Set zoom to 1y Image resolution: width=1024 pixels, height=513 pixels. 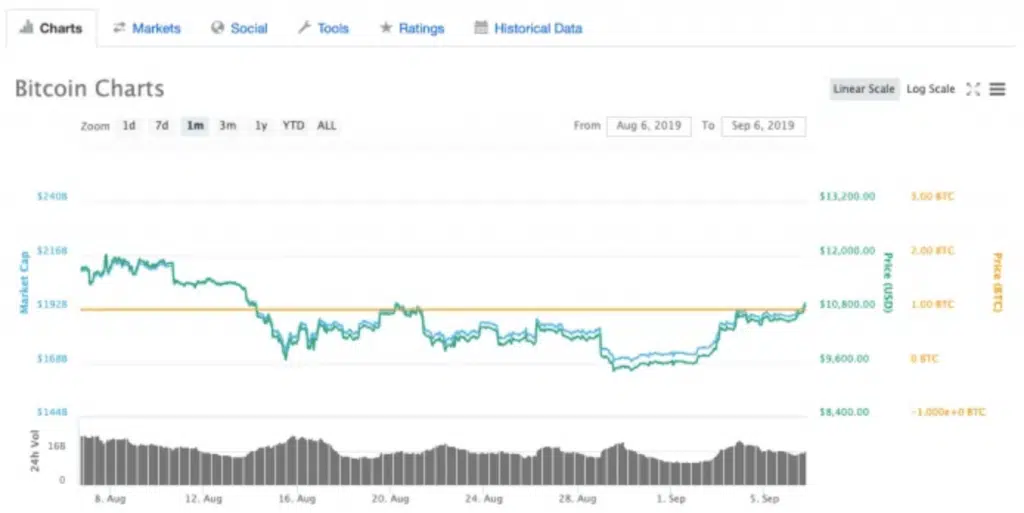pos(261,125)
